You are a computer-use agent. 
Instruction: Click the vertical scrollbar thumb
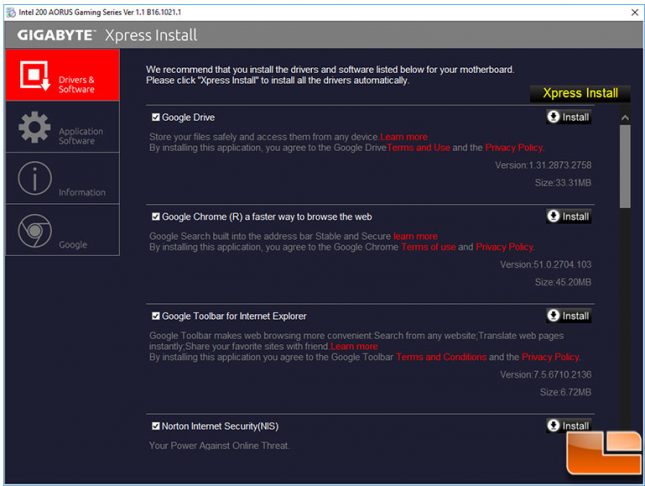(x=625, y=166)
